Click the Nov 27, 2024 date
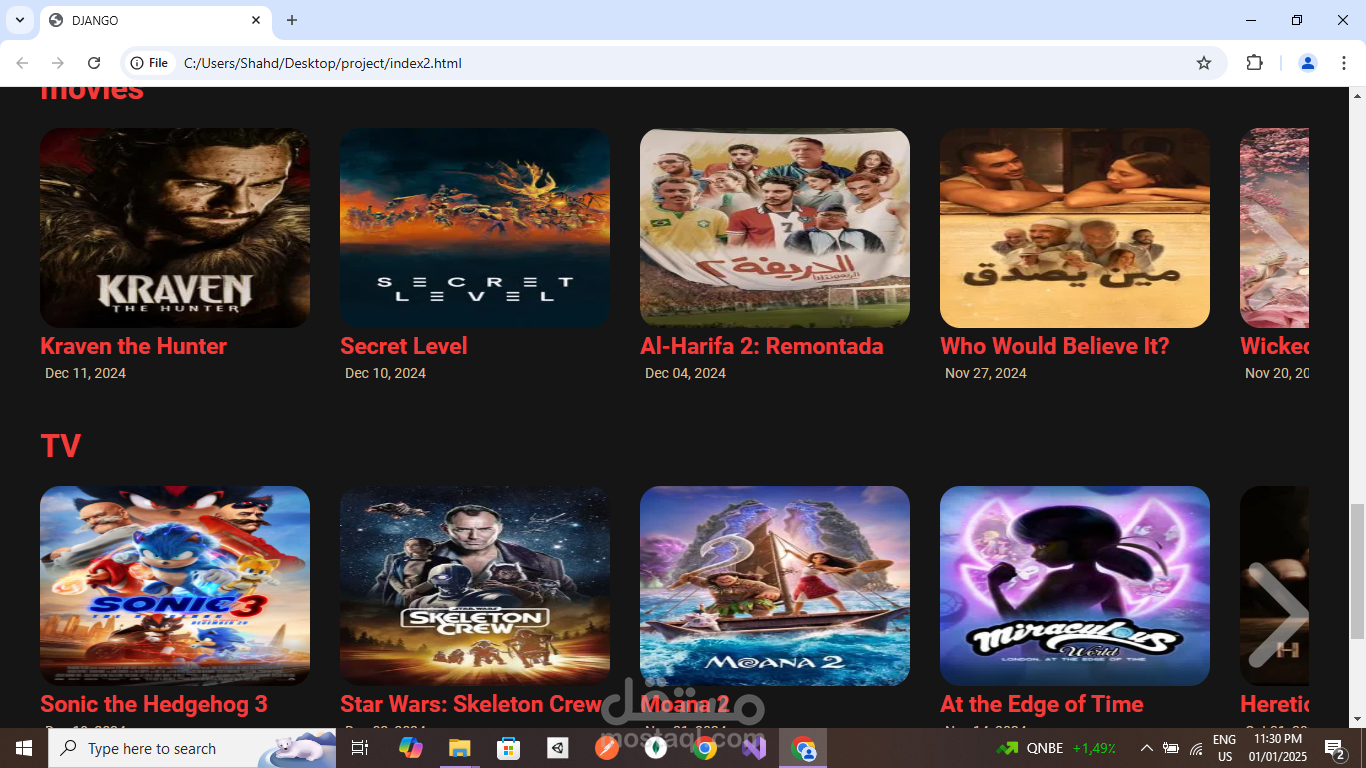The image size is (1366, 768). click(x=986, y=373)
